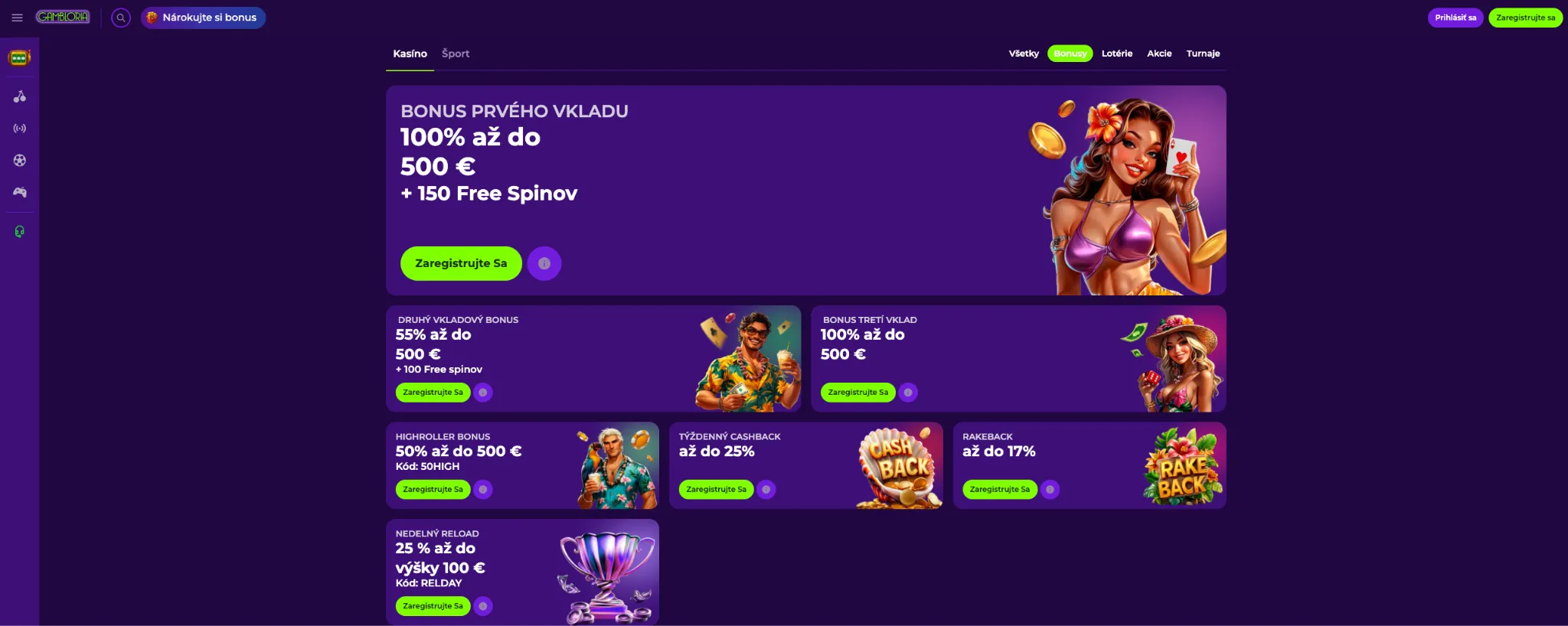1568x626 pixels.
Task: Open the live broadcast sidebar icon
Action: point(20,129)
